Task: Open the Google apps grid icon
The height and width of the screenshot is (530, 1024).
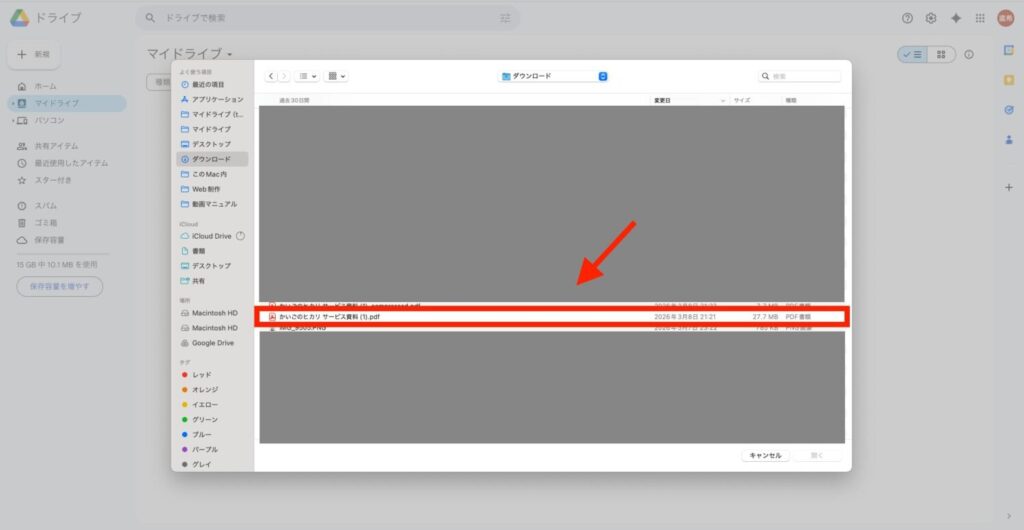Action: (x=979, y=18)
